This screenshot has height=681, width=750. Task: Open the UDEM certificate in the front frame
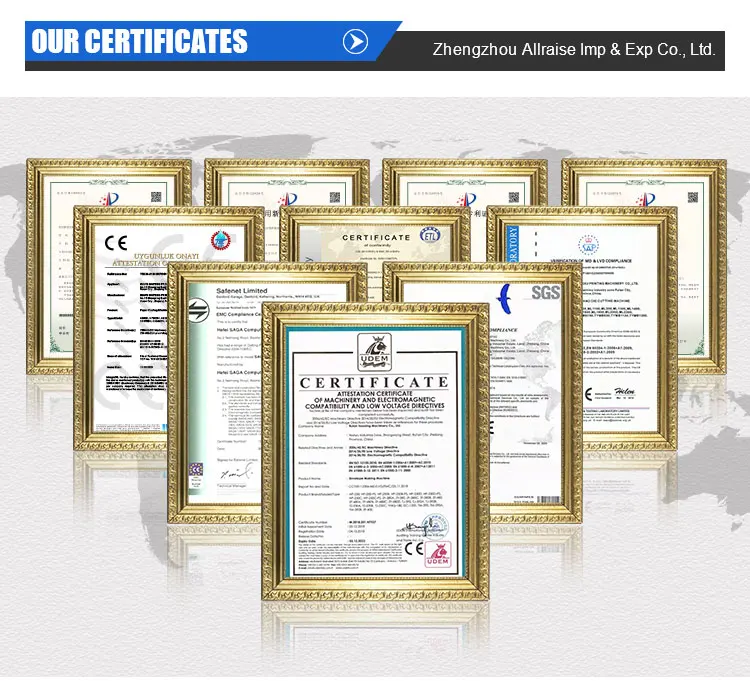coord(375,452)
